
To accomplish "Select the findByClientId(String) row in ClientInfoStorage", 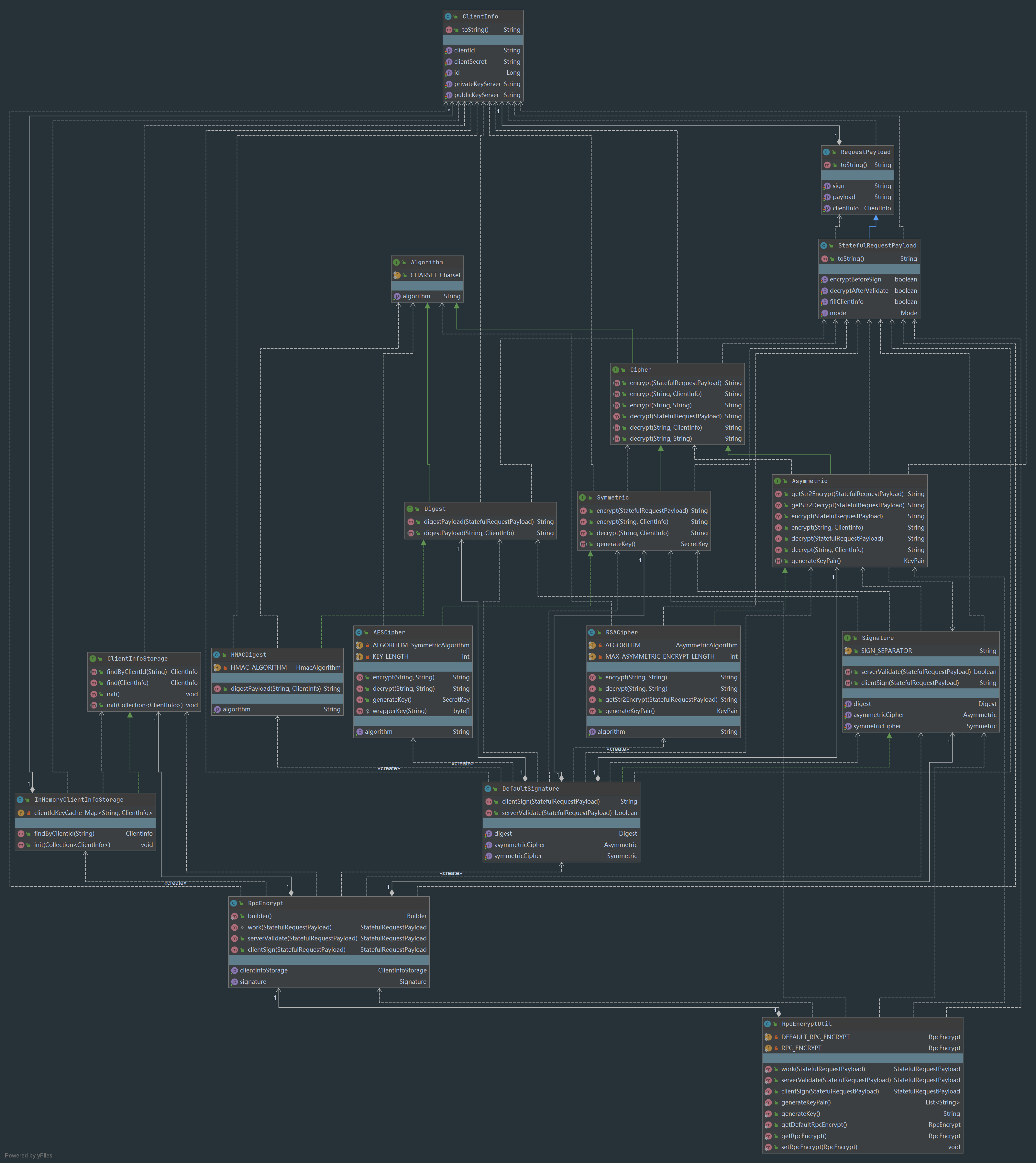I will point(137,672).
